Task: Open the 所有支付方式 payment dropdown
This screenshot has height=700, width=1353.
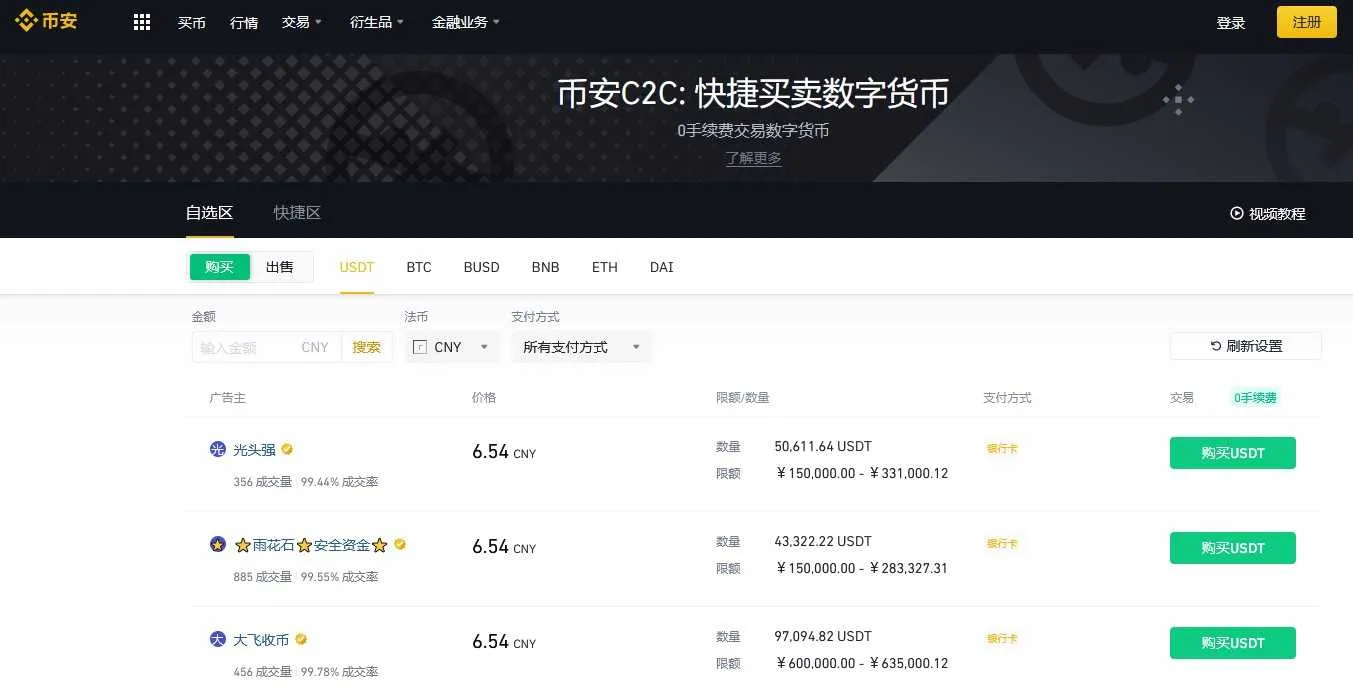Action: 581,347
